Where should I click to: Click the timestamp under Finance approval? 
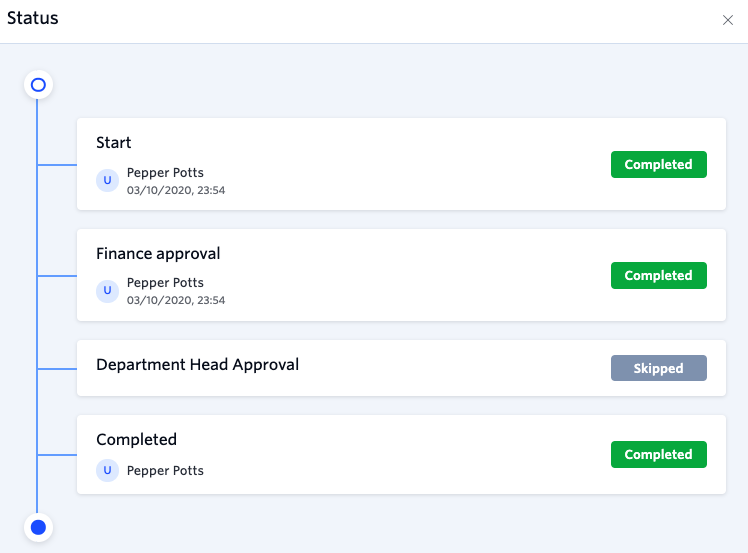point(176,300)
